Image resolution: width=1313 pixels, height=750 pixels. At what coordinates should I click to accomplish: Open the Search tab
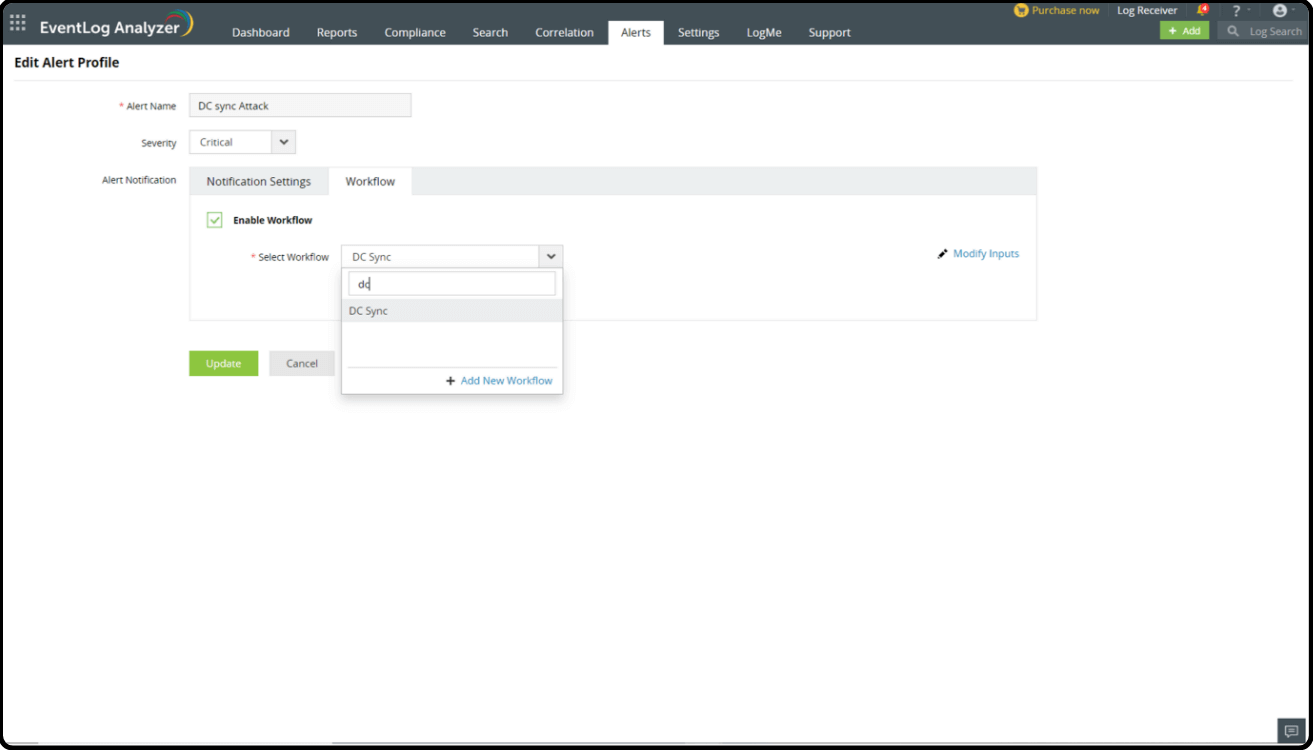tap(490, 32)
